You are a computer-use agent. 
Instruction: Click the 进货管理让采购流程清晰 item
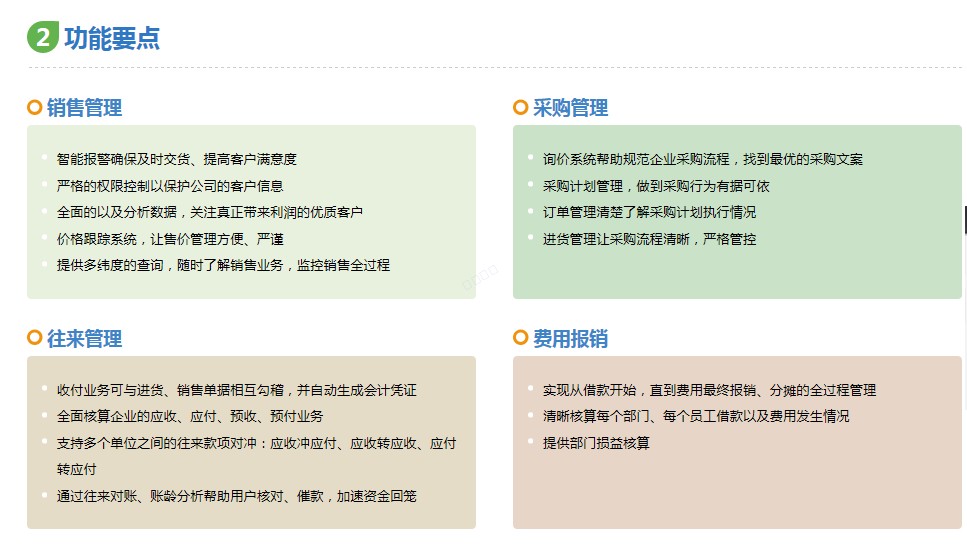649,239
